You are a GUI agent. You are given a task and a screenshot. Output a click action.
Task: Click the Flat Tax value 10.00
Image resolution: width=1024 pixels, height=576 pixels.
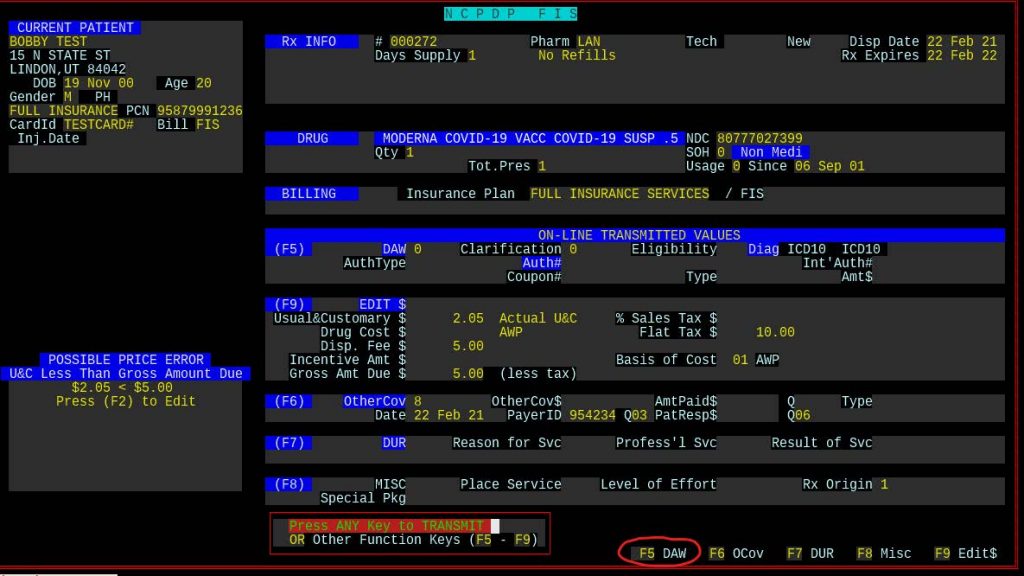point(774,332)
